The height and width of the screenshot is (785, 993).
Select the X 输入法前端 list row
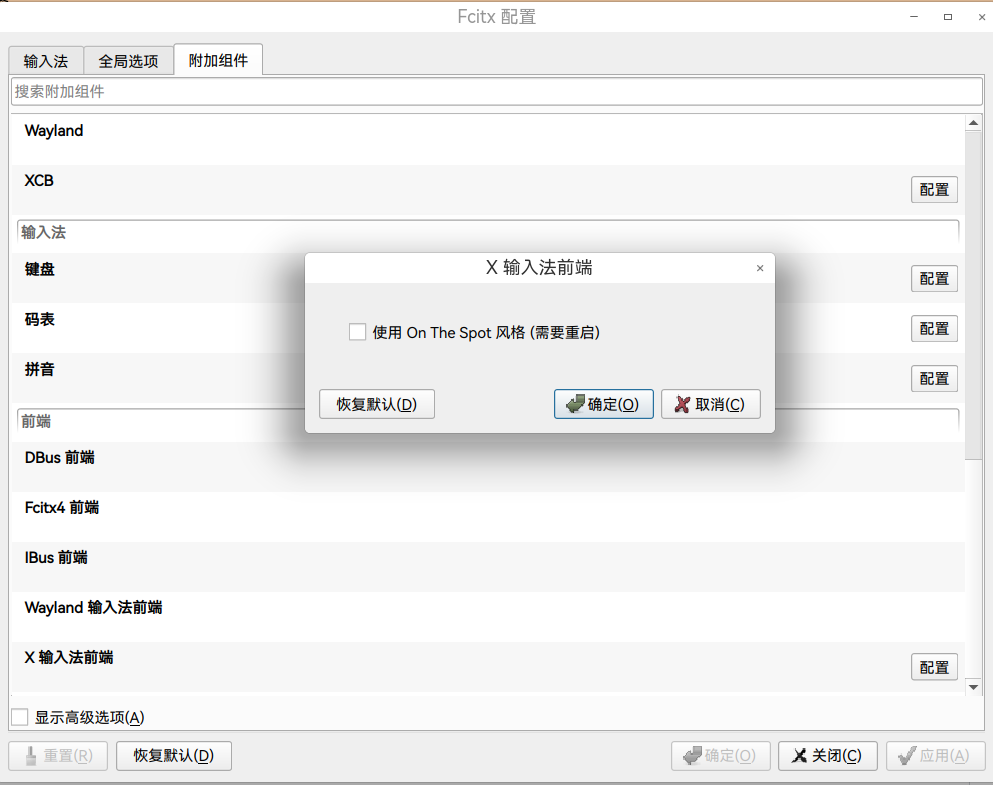[x=488, y=667]
